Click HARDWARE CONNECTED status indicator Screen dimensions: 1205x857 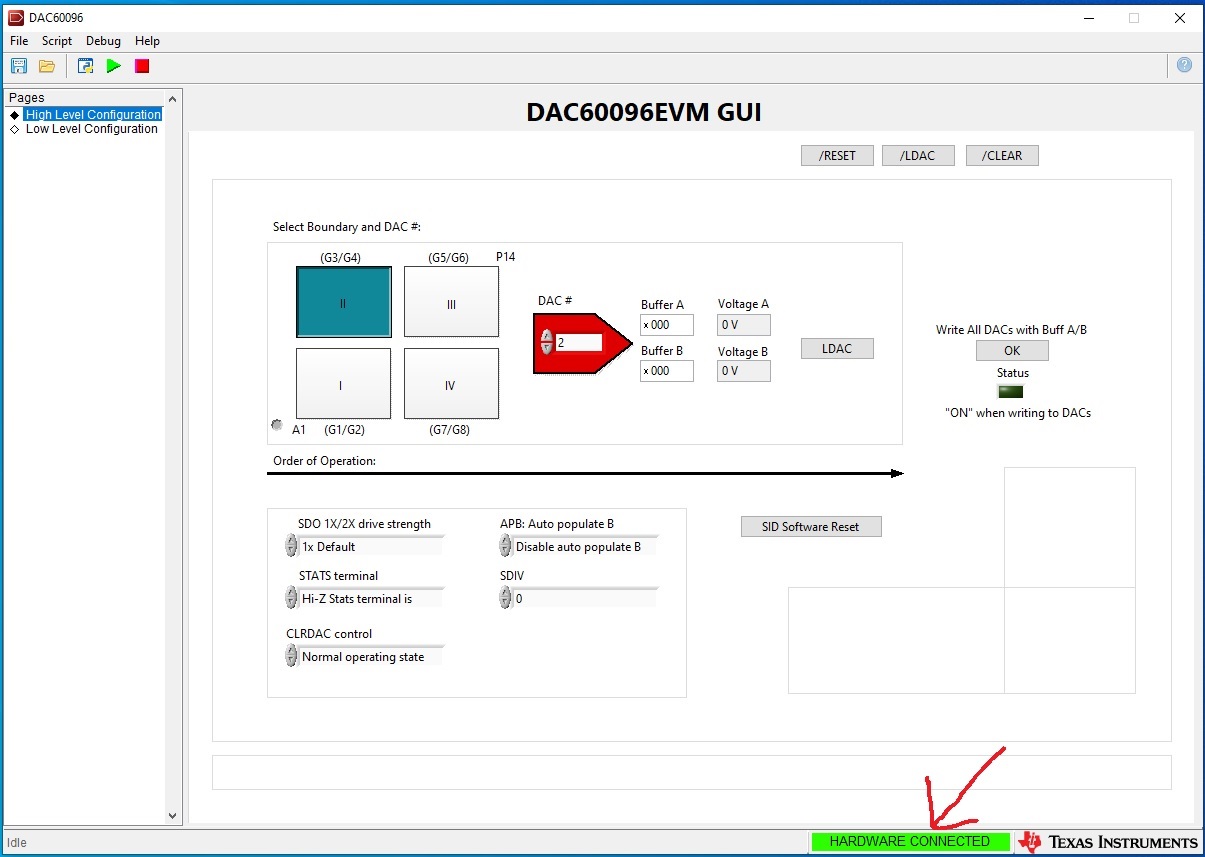click(910, 842)
